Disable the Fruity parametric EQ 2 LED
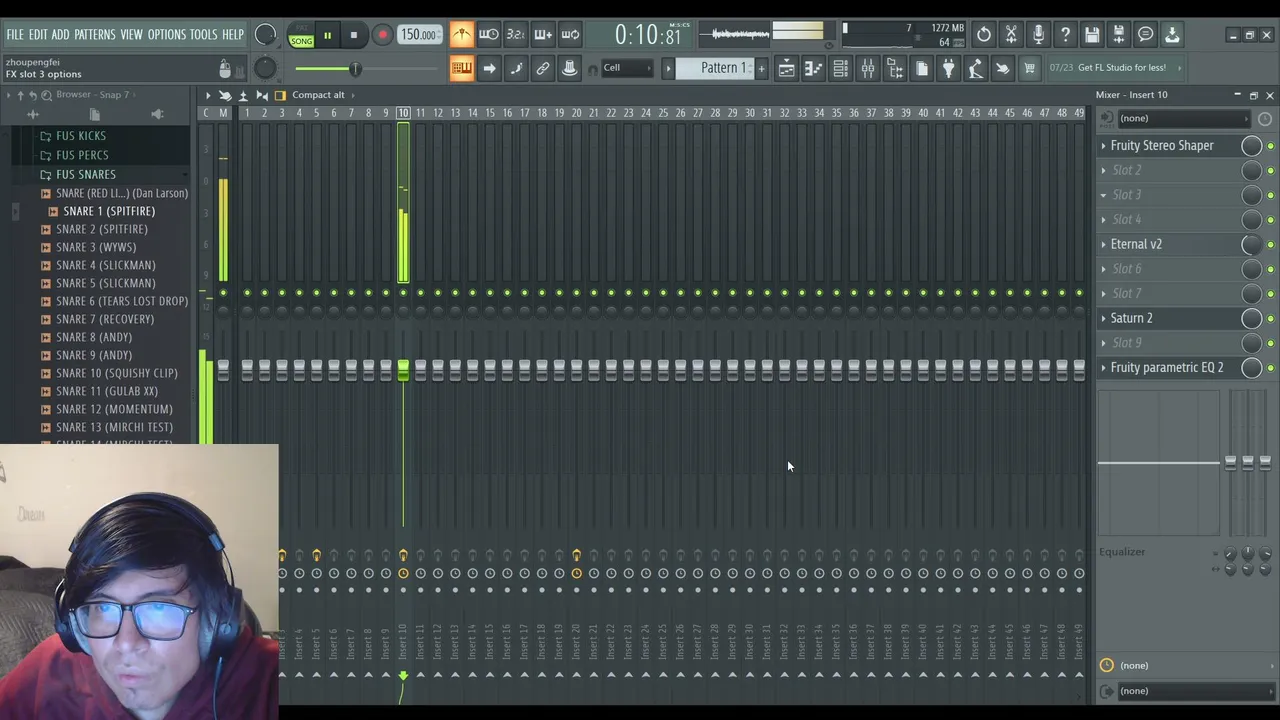This screenshot has width=1280, height=720. point(1271,368)
